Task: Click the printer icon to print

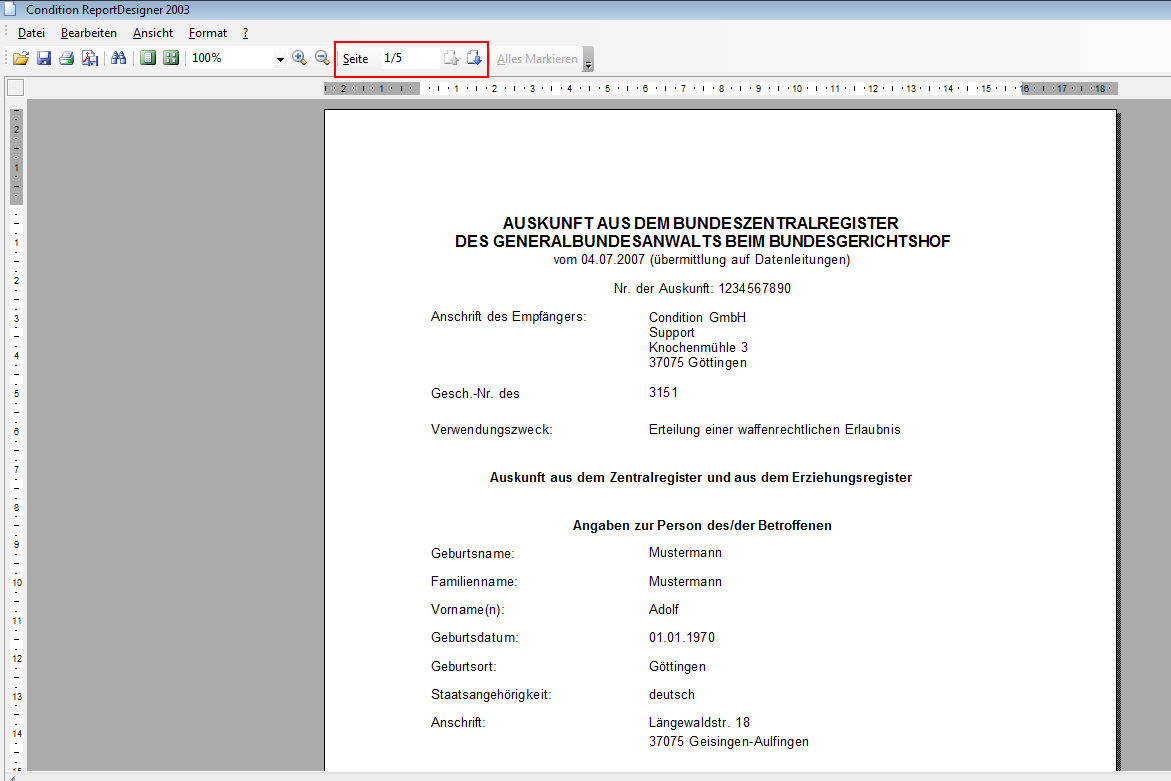Action: click(66, 58)
